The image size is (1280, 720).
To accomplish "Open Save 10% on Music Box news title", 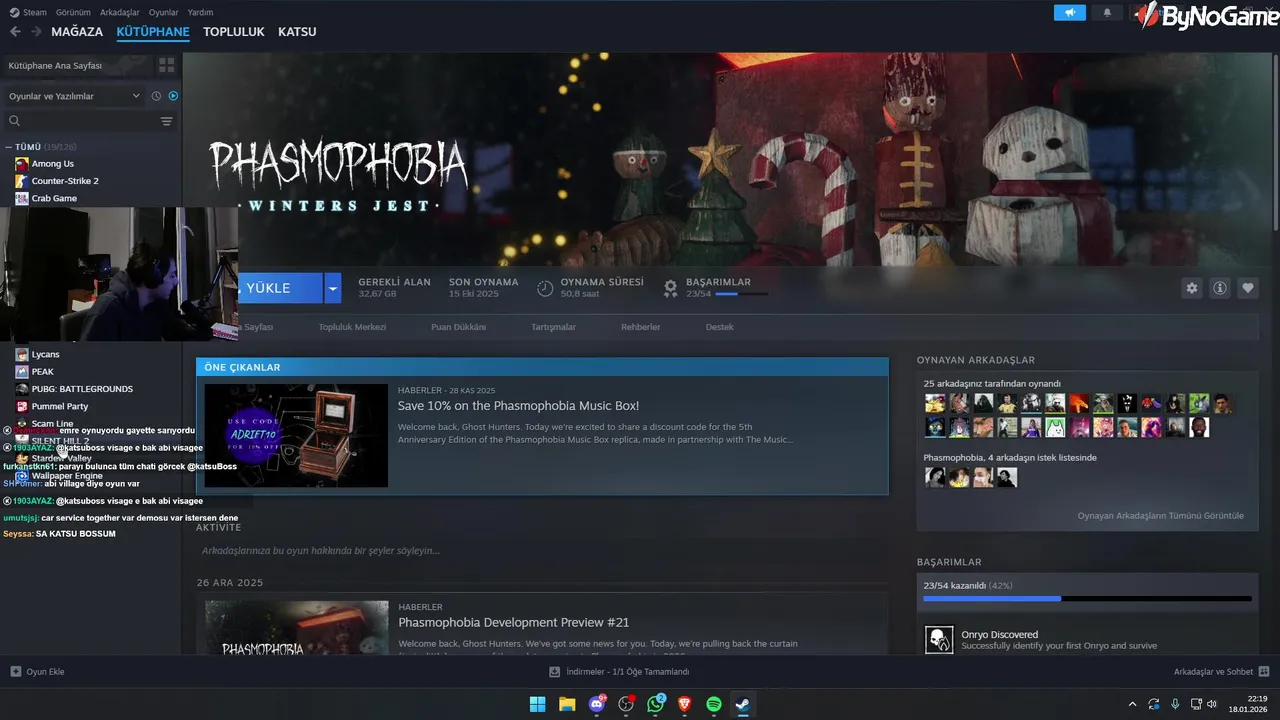I will (518, 406).
